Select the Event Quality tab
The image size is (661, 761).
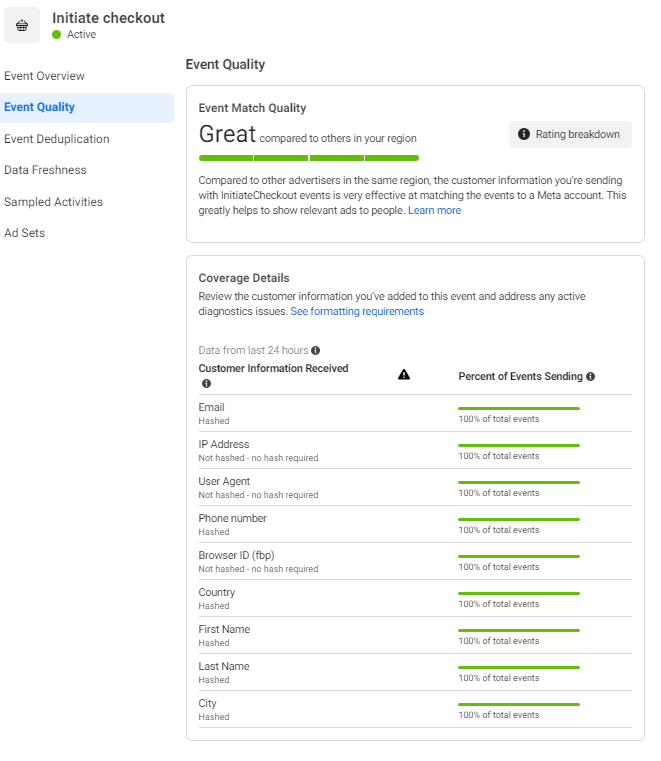(40, 107)
